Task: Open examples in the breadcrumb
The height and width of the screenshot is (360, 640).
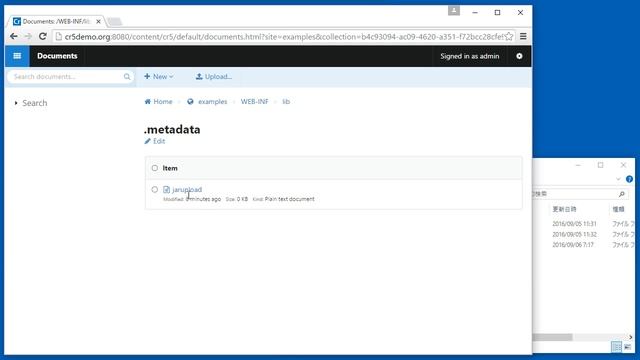Action: pyautogui.click(x=207, y=102)
